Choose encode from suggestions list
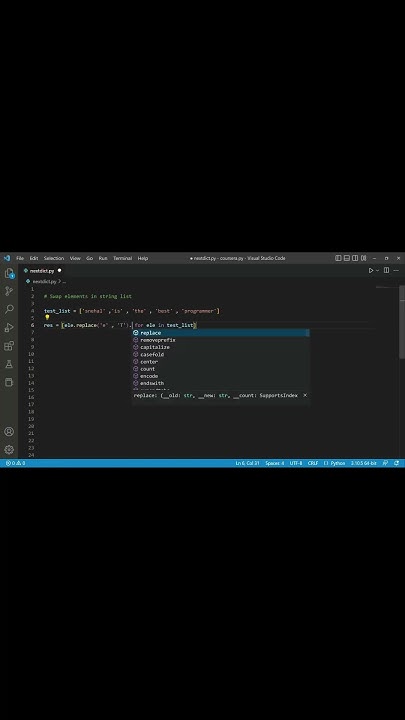 click(221, 376)
